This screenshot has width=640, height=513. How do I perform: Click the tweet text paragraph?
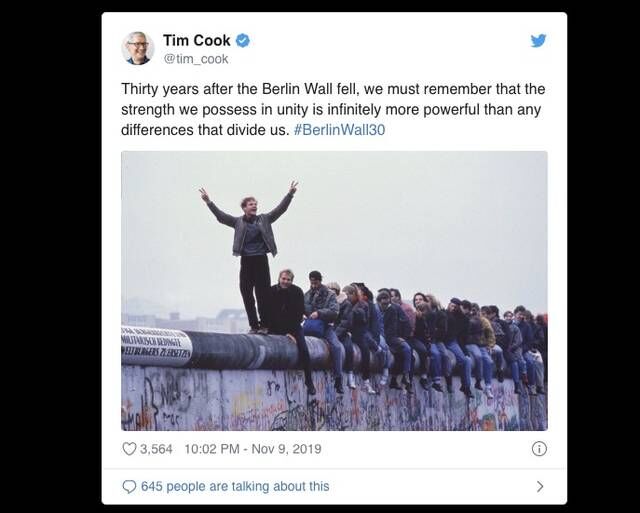[x=333, y=109]
